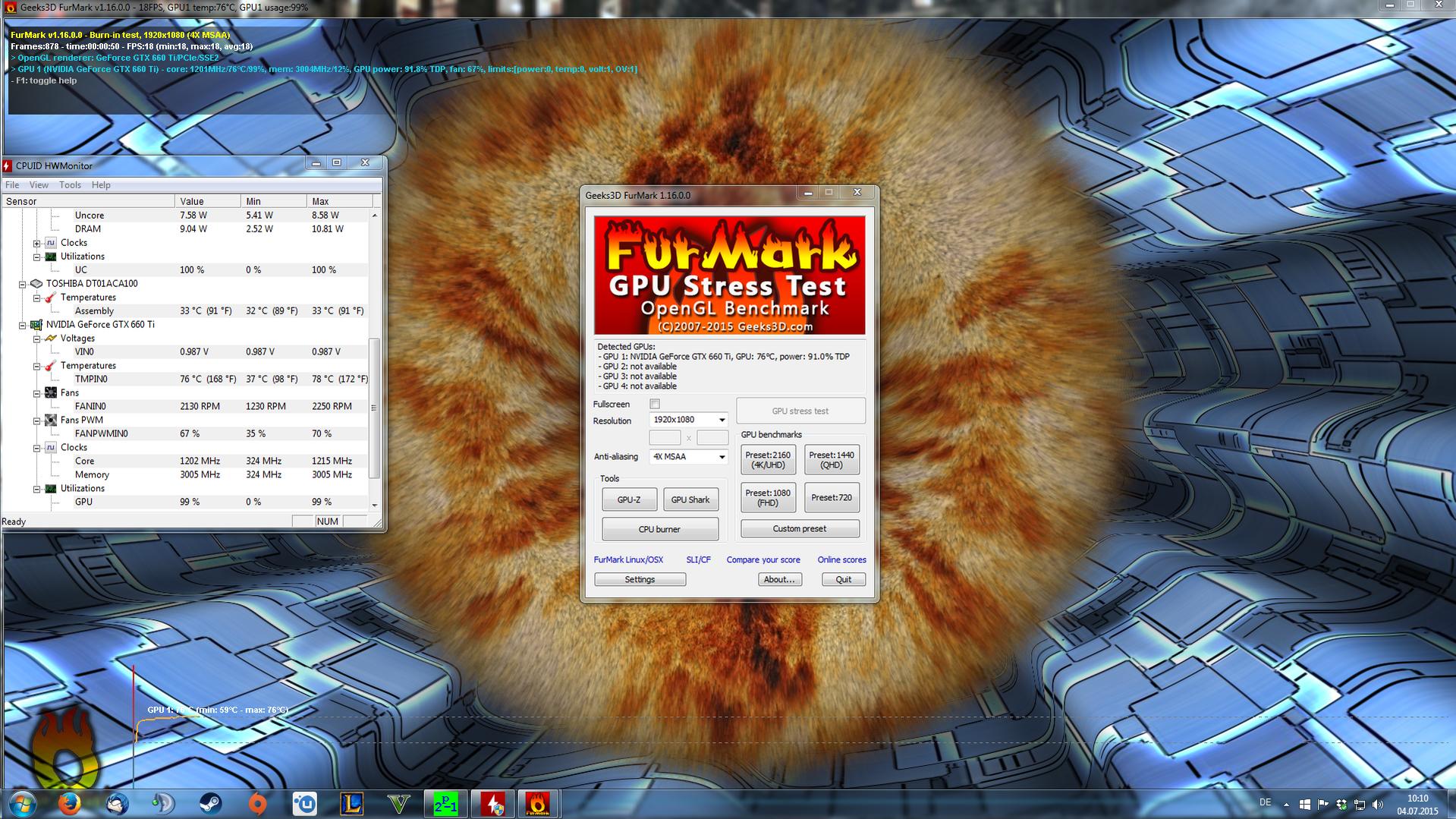This screenshot has width=1456, height=819.
Task: Start League of Legends from the taskbar
Action: 352,803
